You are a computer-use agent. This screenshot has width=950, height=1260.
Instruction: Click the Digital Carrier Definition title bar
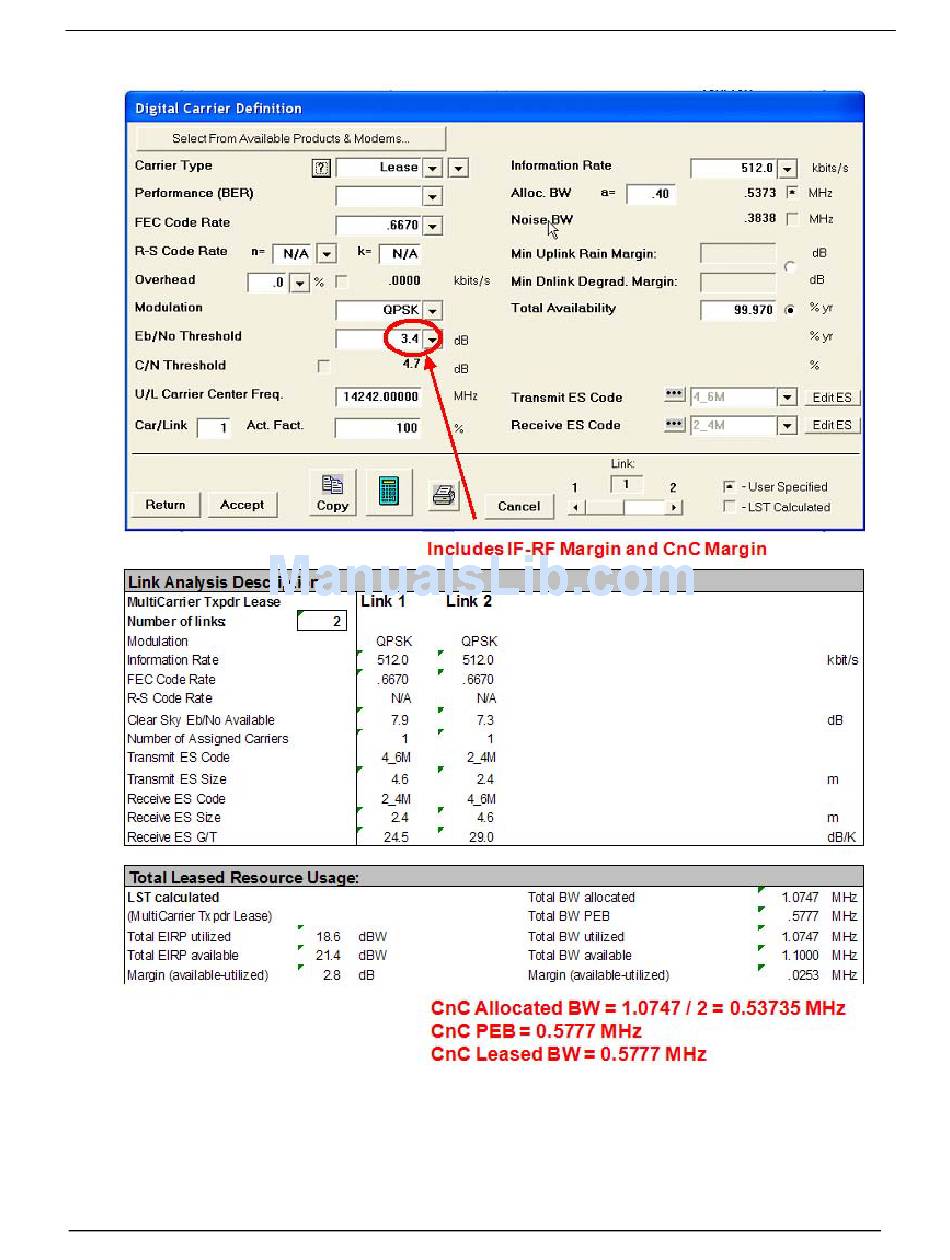(495, 108)
